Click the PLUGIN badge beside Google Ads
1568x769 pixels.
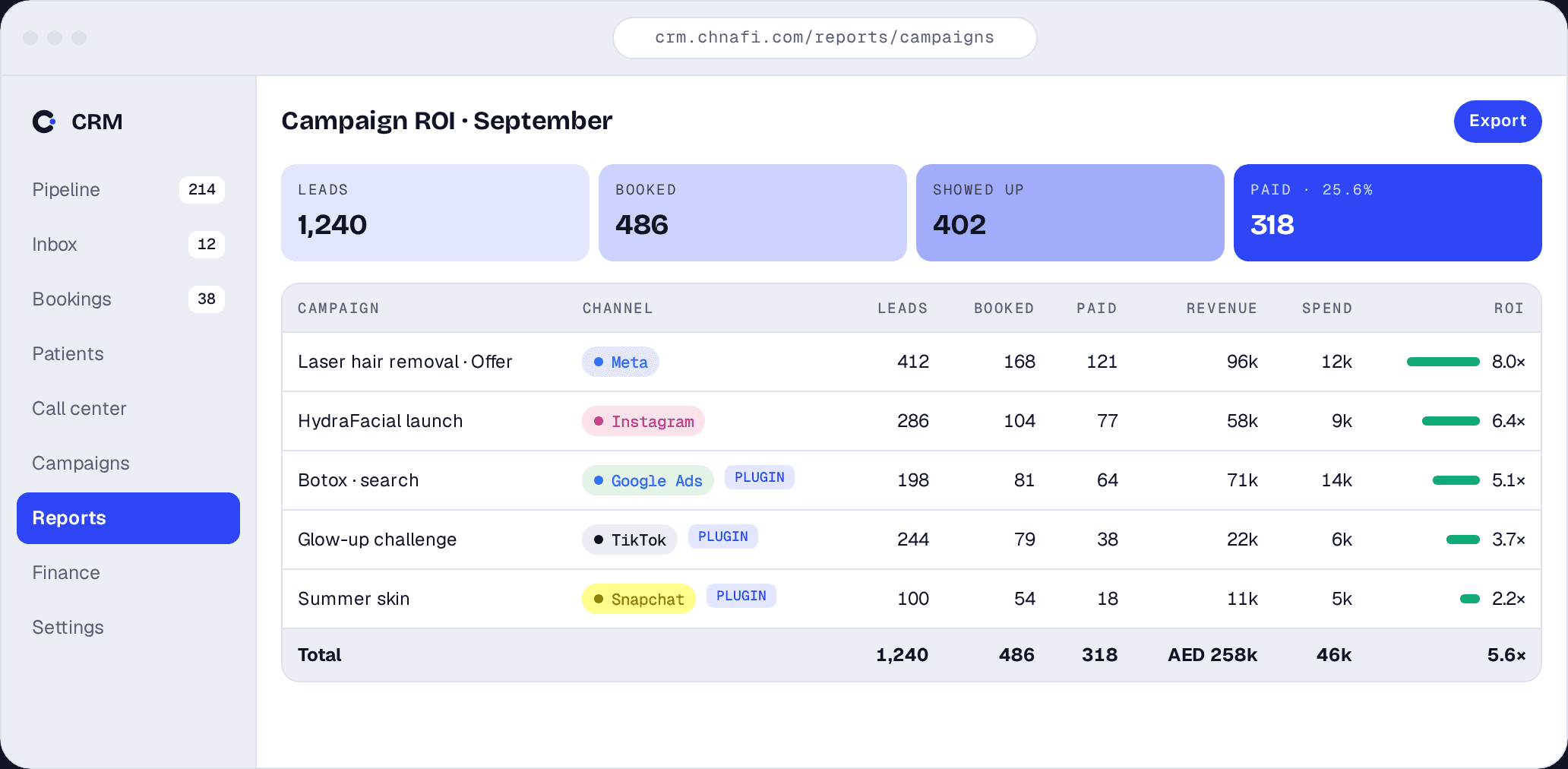[x=760, y=477]
